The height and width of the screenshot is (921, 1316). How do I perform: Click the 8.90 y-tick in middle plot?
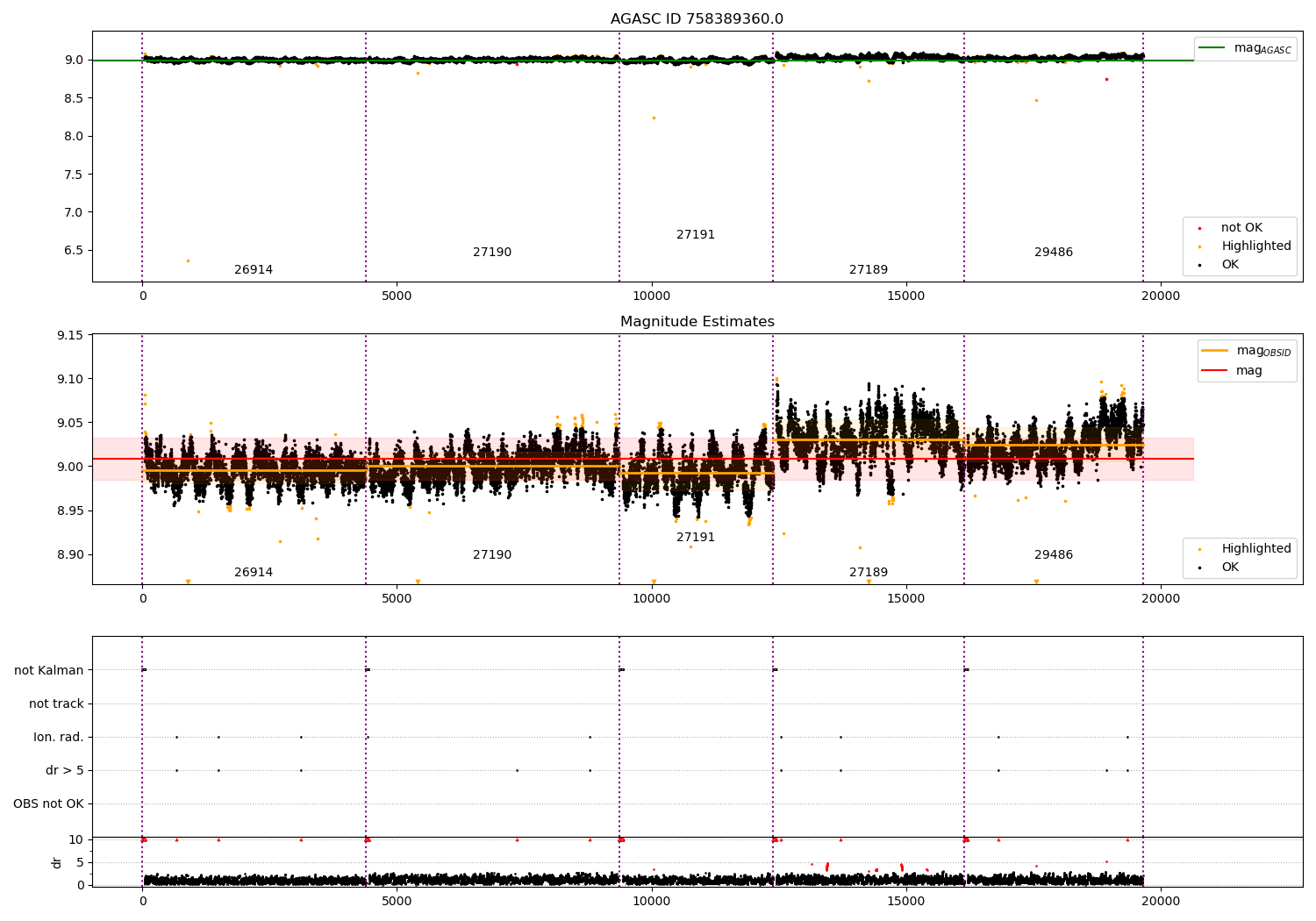pyautogui.click(x=69, y=555)
